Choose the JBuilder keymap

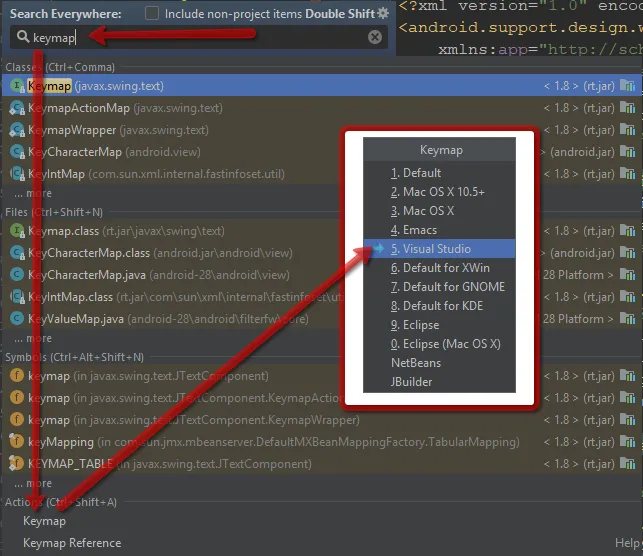439,382
